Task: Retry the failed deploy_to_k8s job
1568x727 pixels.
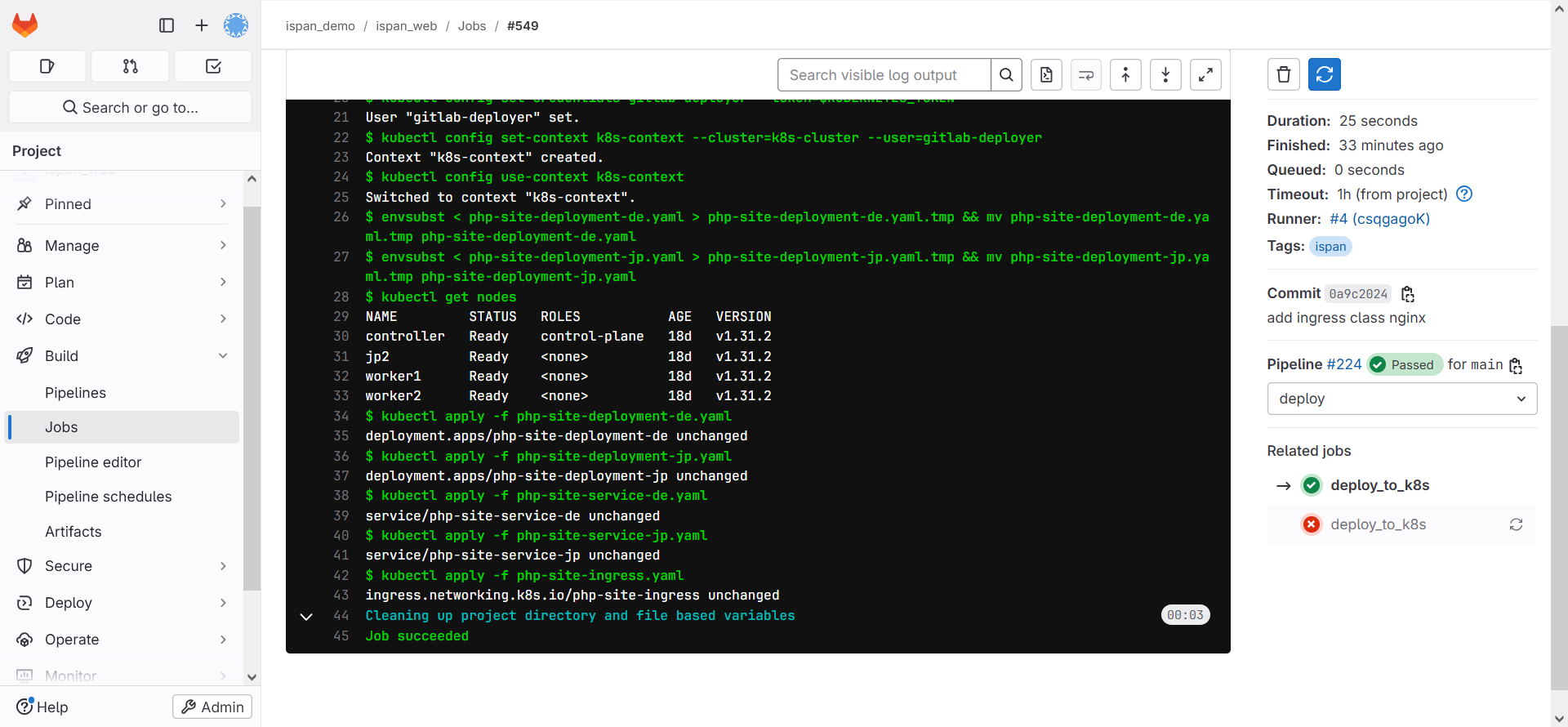Action: point(1517,524)
